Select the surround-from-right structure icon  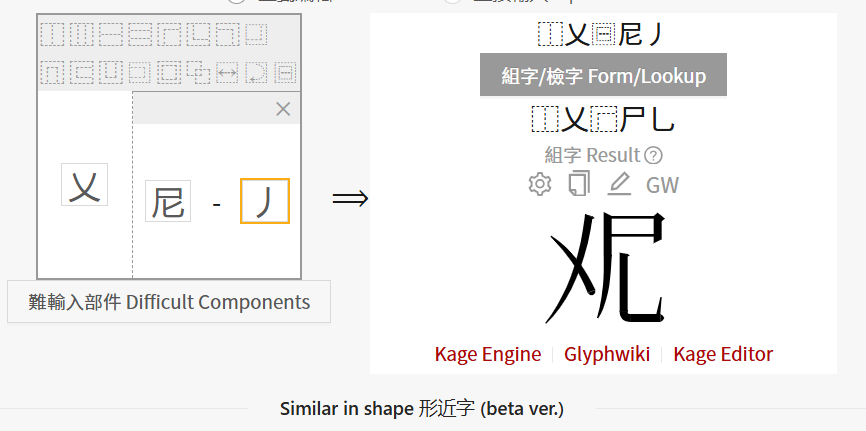pos(140,72)
